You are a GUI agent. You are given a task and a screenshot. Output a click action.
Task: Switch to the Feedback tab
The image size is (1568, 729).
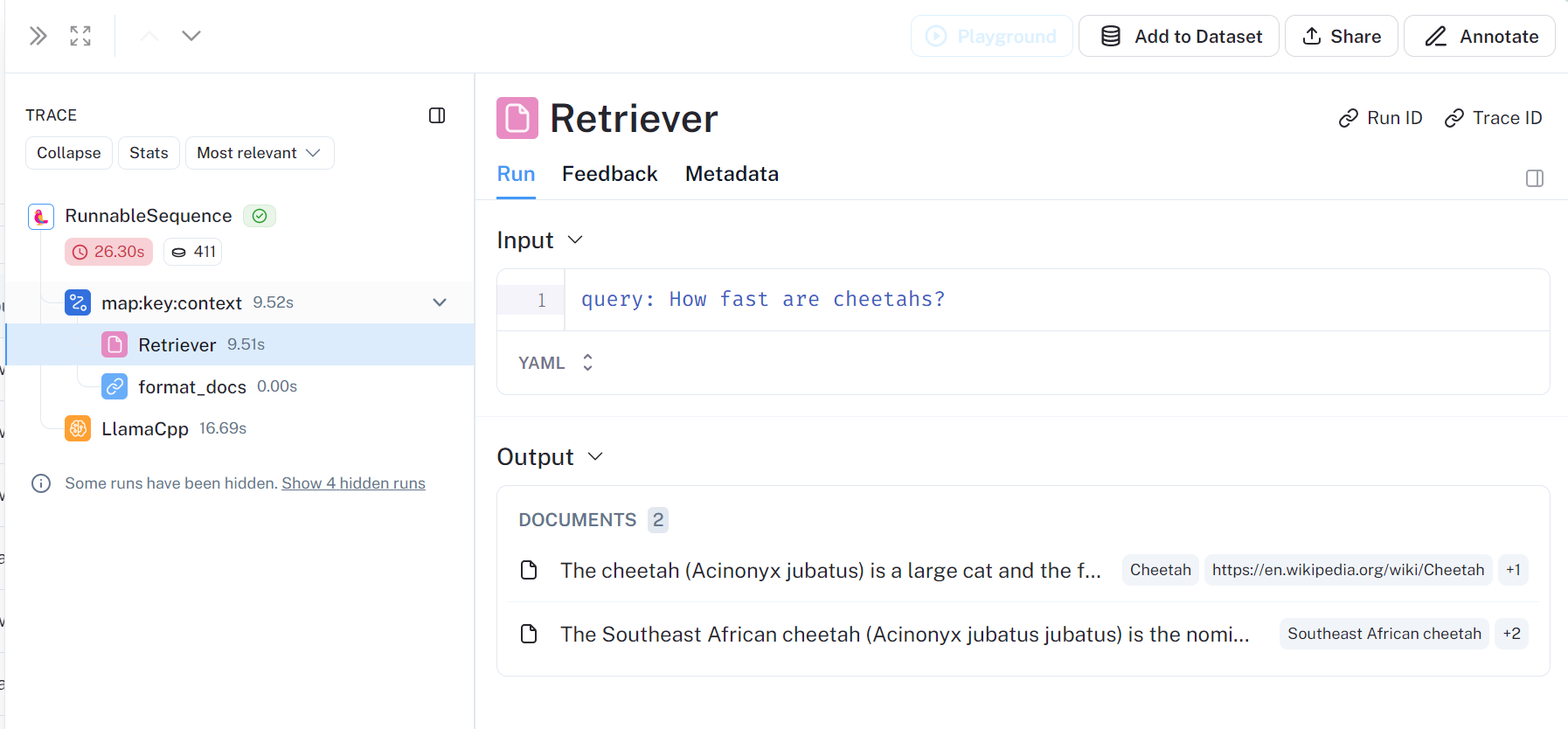pos(609,174)
